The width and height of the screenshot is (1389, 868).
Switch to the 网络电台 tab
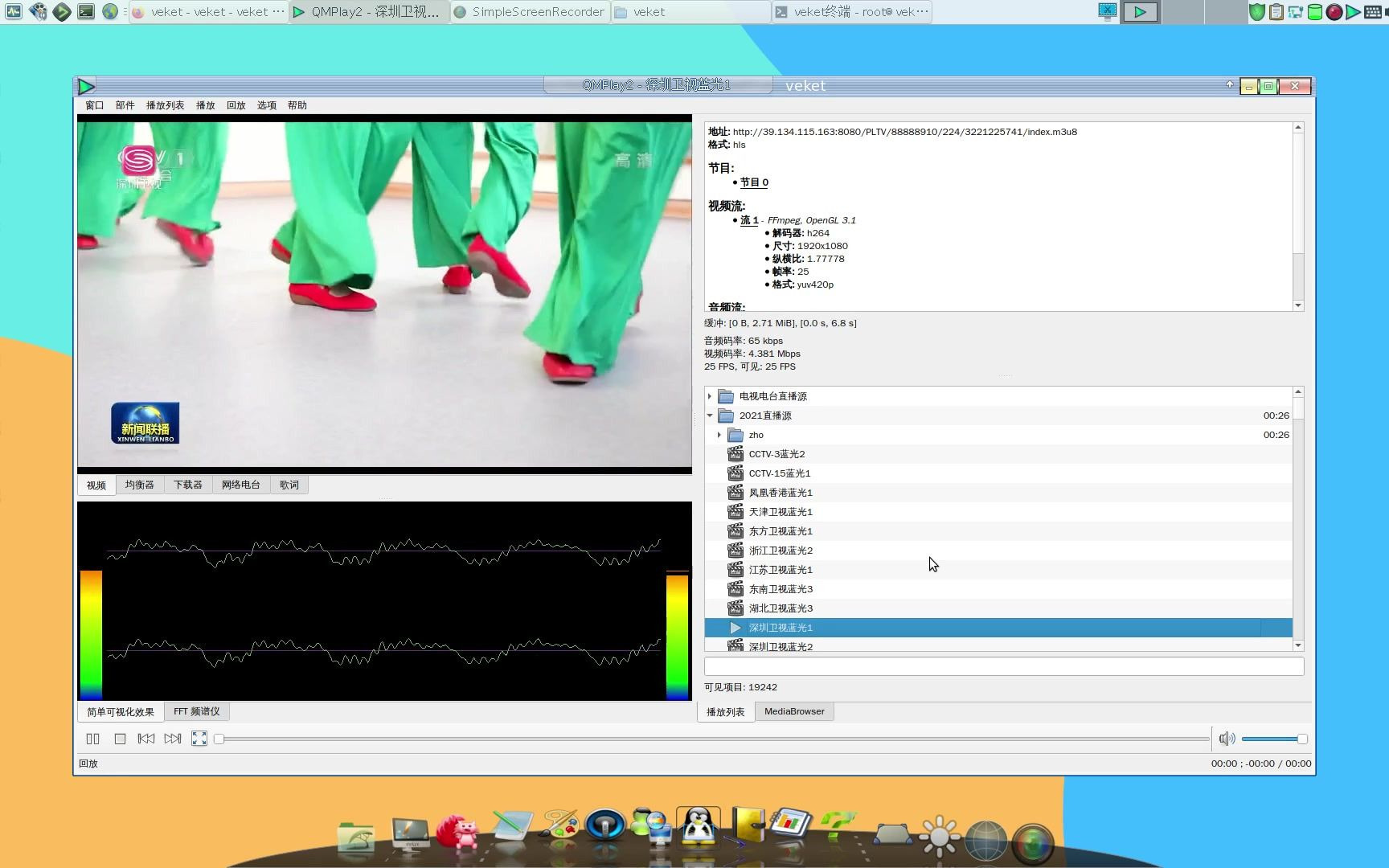(x=241, y=485)
